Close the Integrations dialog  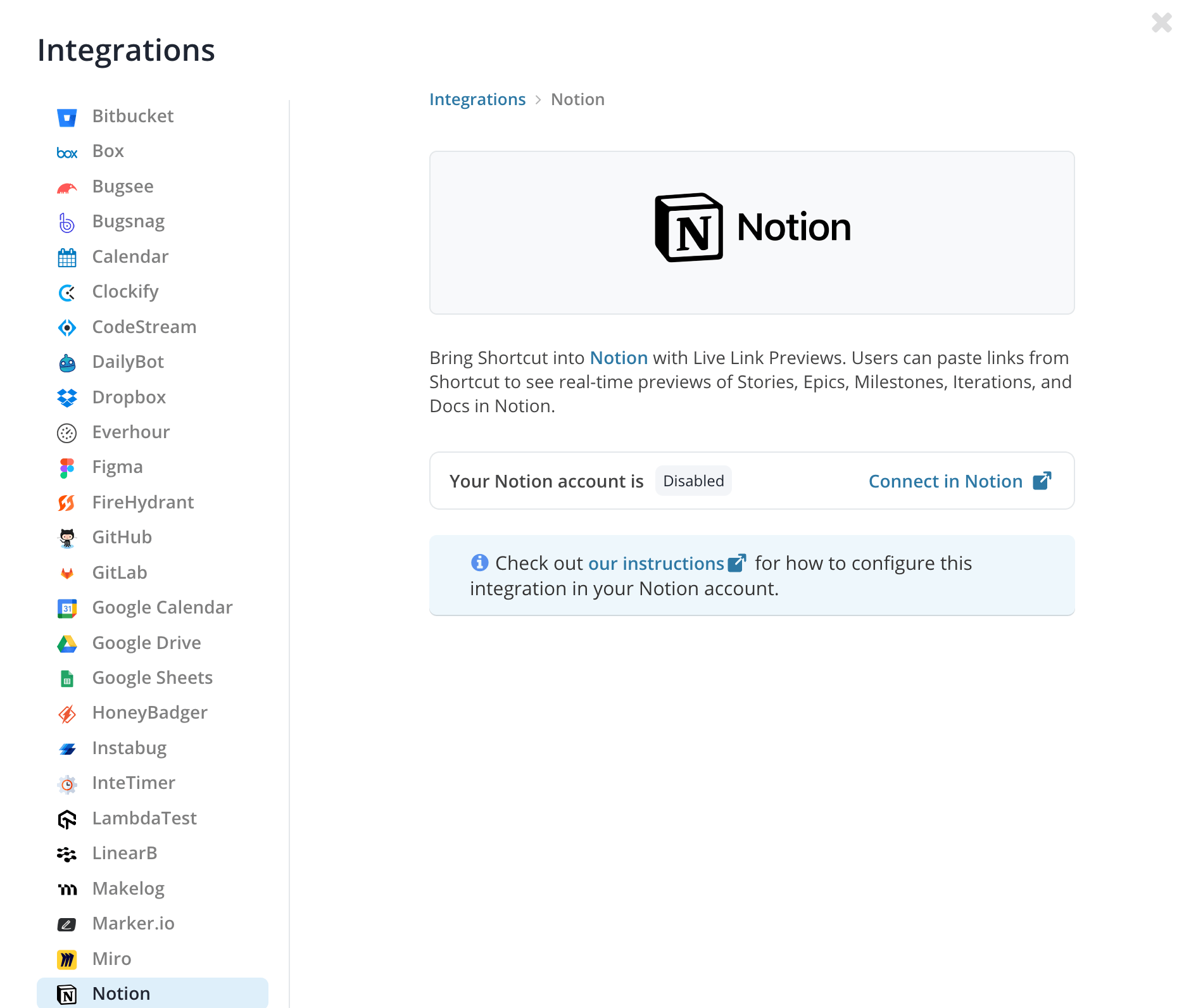coord(1162,23)
